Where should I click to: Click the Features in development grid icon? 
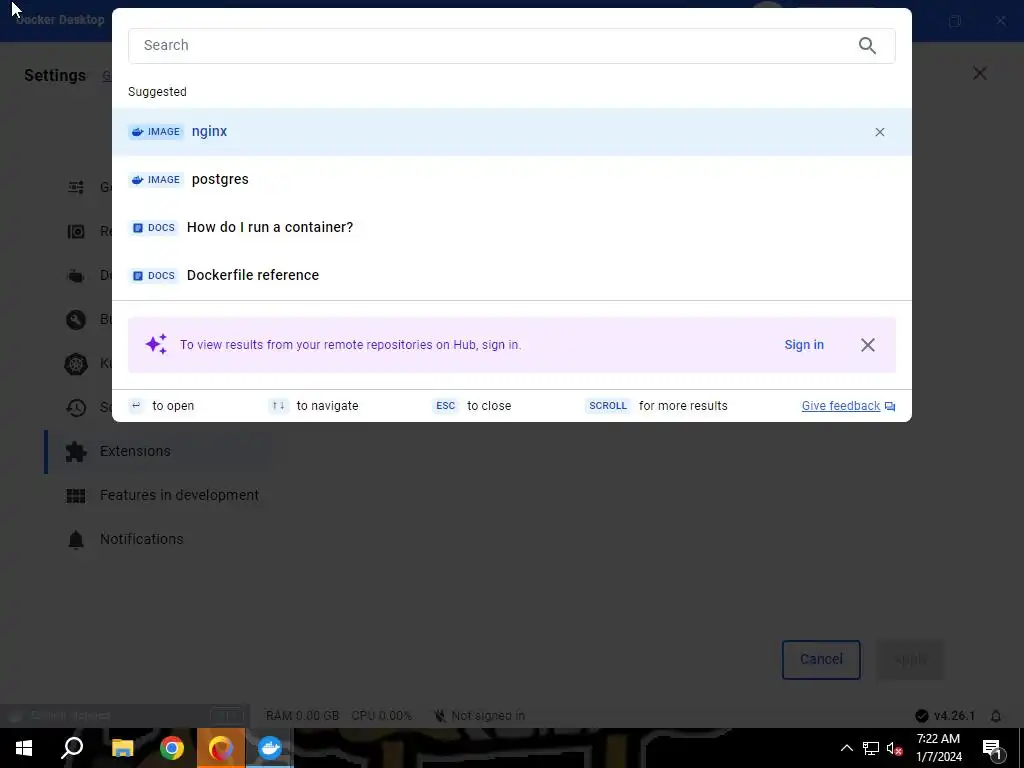point(76,496)
